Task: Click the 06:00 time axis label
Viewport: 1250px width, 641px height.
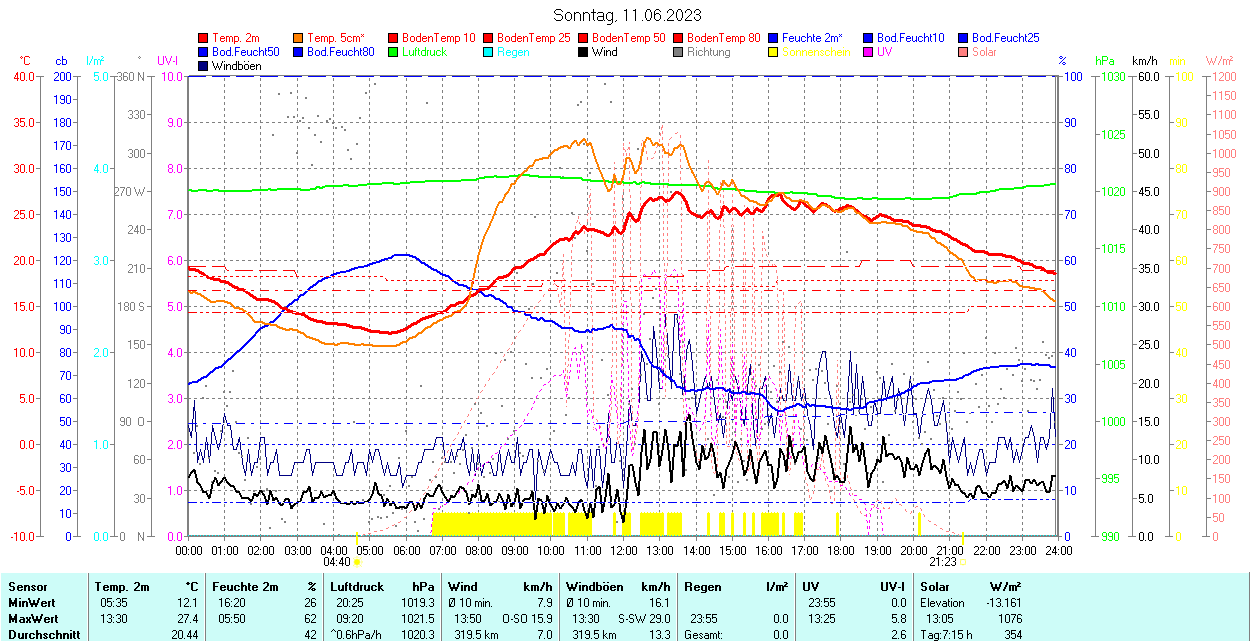Action: click(x=406, y=550)
